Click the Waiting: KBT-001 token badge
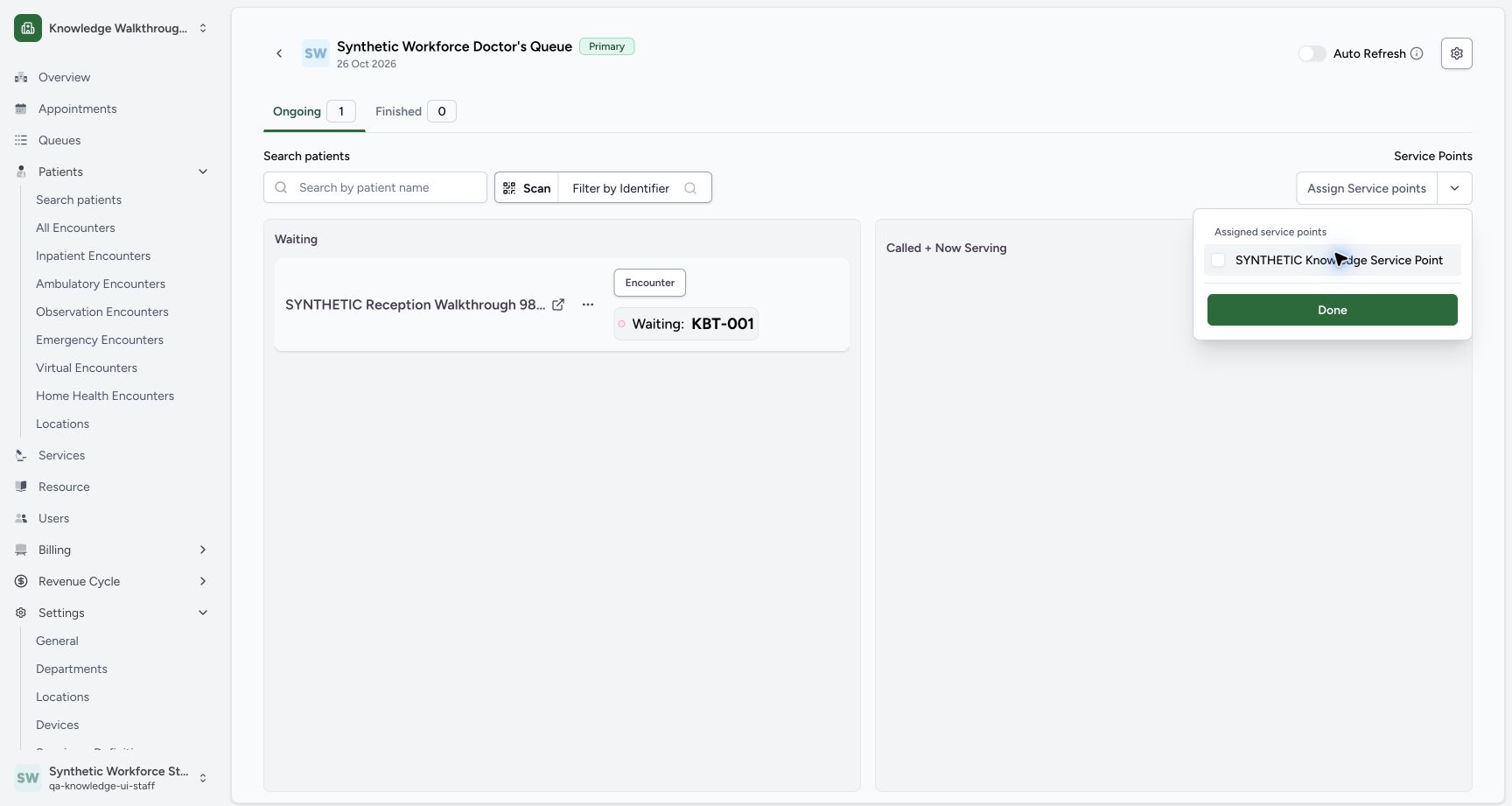The height and width of the screenshot is (806, 1512). [x=686, y=324]
